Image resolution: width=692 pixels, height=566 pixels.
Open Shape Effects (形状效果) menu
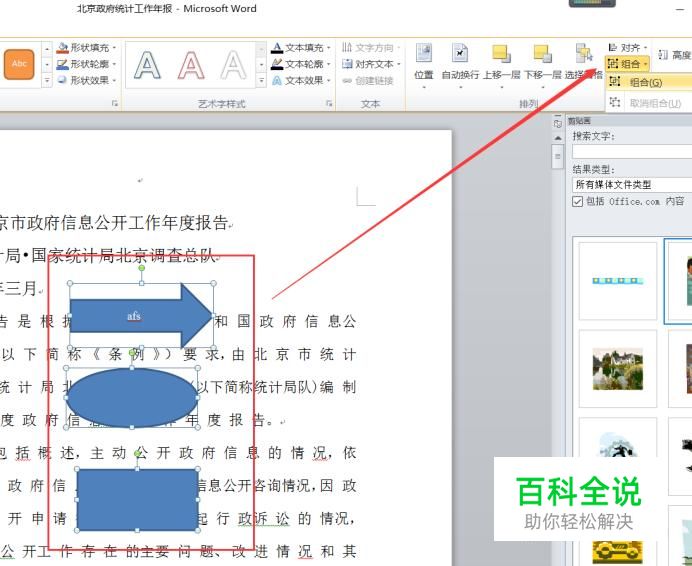87,80
